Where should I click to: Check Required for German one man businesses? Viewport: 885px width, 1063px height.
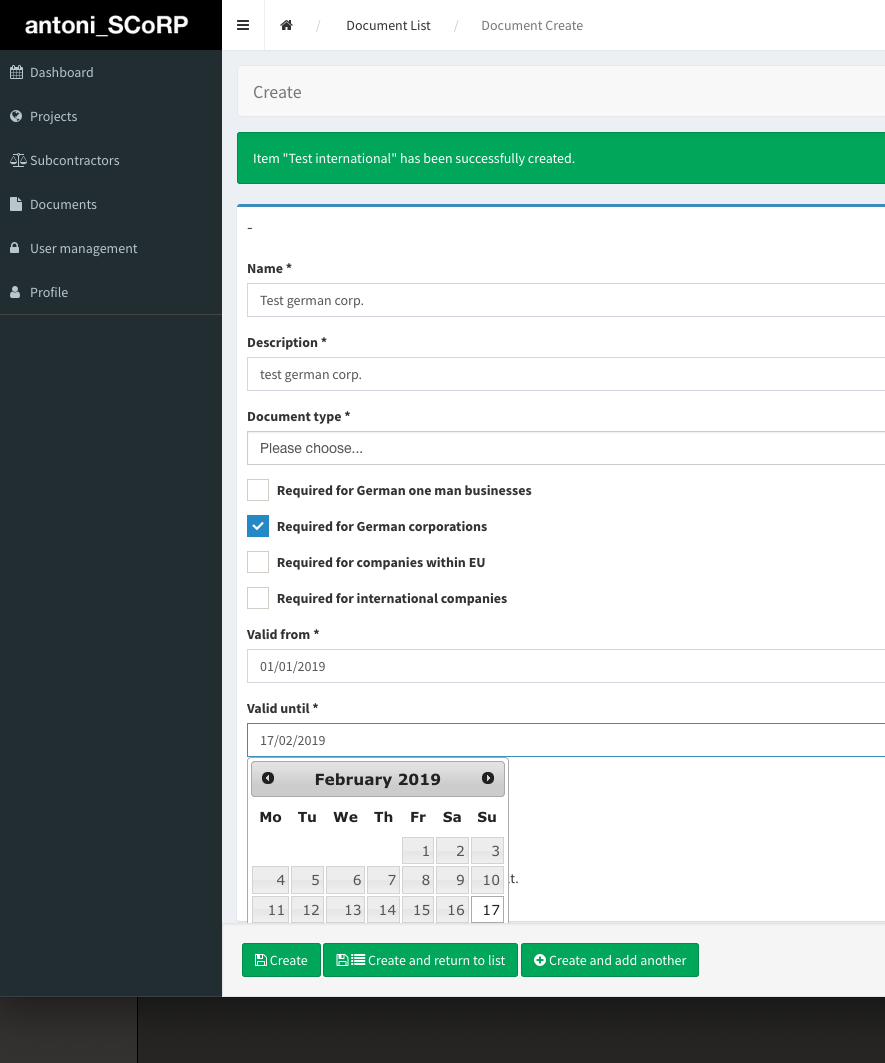click(257, 490)
